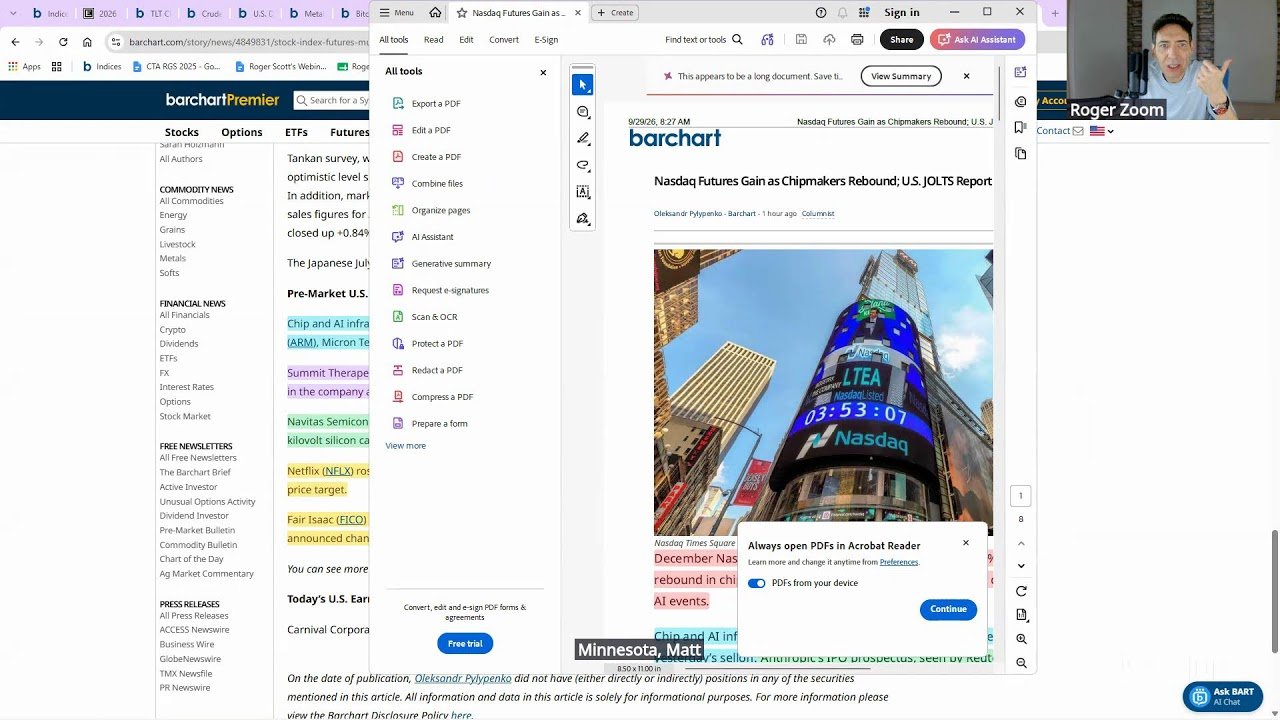Switch to the Edit tab in Acrobat
Image resolution: width=1280 pixels, height=720 pixels.
click(x=466, y=40)
